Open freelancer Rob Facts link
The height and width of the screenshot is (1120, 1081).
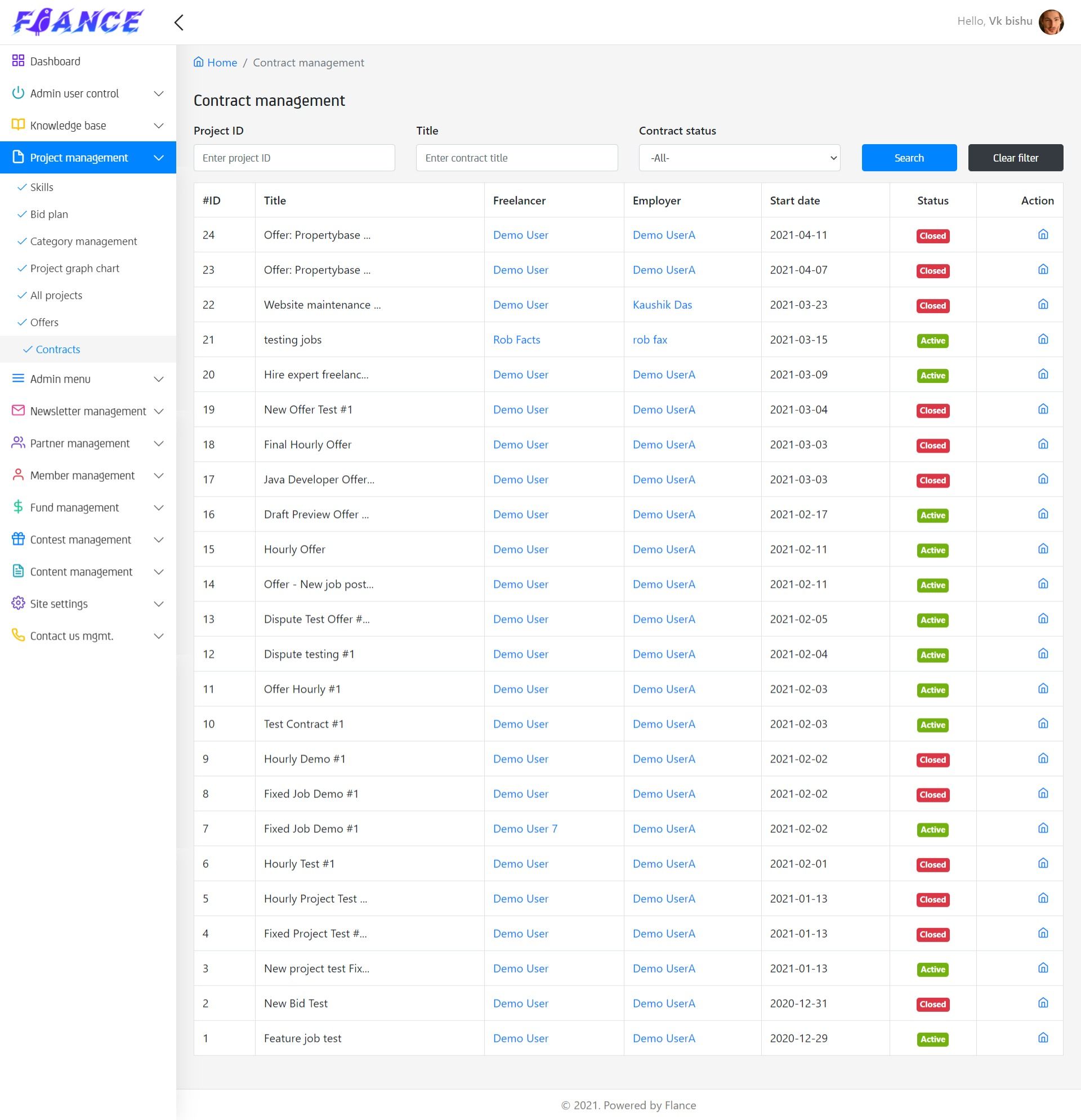516,340
